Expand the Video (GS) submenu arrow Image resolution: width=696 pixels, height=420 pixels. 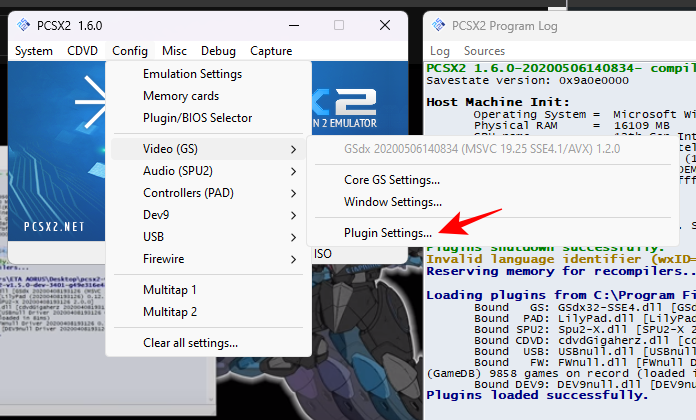pos(293,149)
